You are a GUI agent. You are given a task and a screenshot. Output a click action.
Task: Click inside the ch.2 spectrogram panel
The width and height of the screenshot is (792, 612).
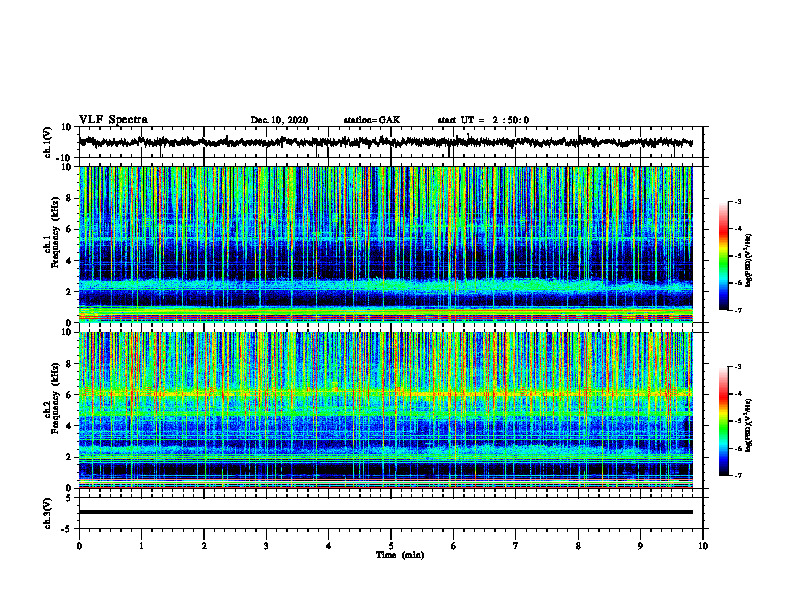coord(385,410)
